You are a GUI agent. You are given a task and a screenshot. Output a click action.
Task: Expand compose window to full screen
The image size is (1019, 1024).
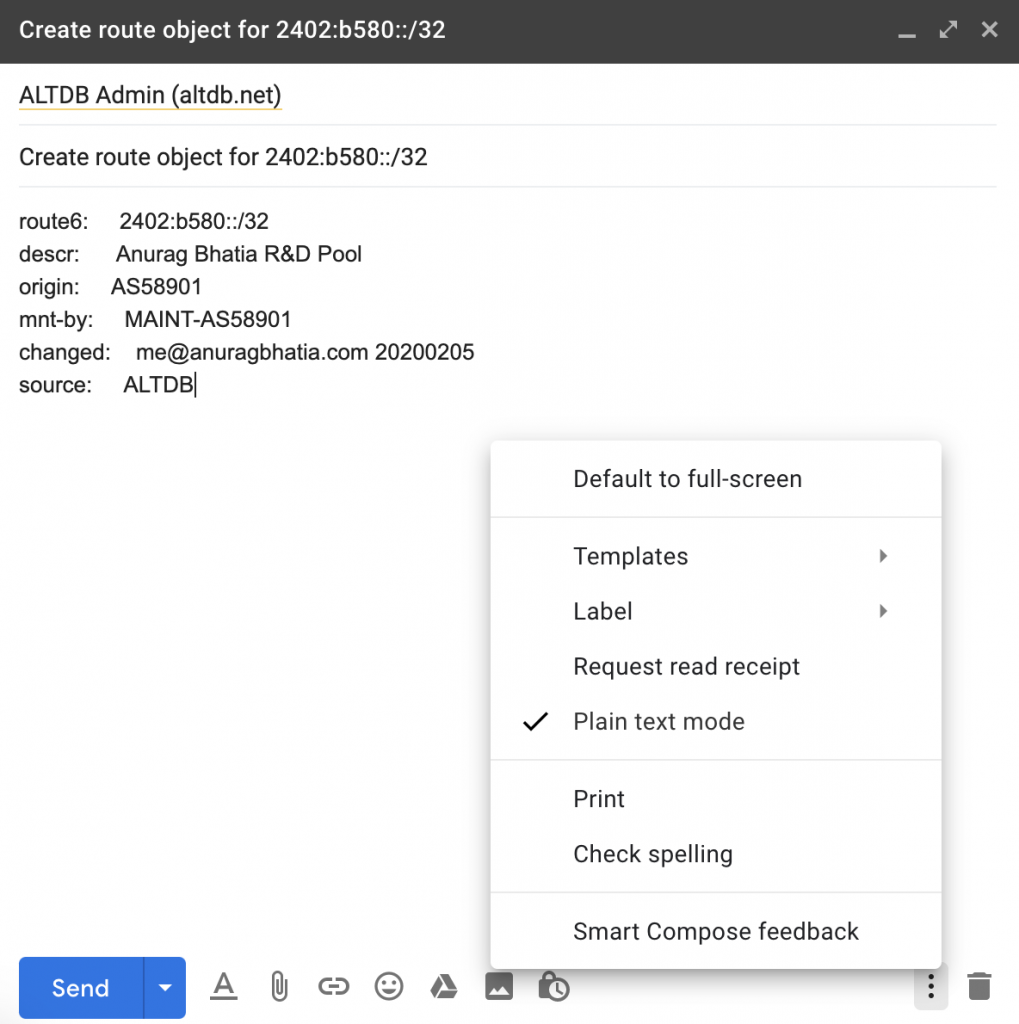pos(948,29)
